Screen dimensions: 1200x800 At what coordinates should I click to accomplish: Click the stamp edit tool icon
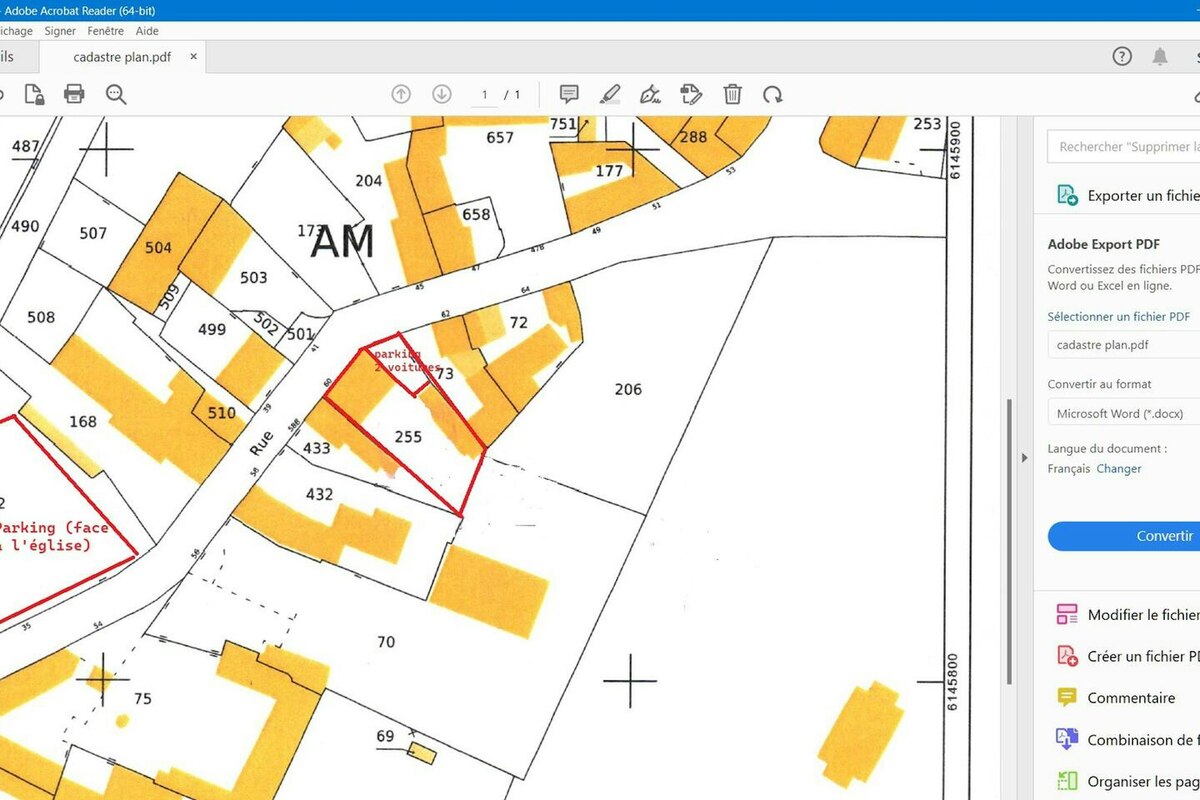(691, 95)
